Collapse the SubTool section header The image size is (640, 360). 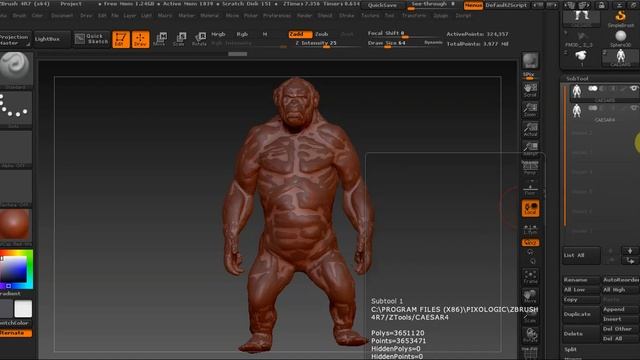(x=577, y=78)
